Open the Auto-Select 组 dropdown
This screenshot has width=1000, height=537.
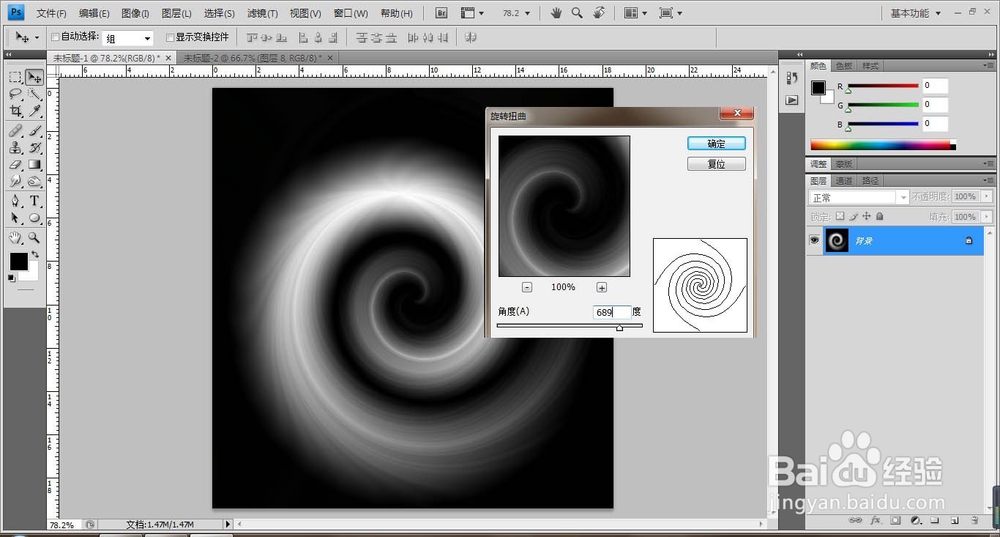[x=128, y=38]
